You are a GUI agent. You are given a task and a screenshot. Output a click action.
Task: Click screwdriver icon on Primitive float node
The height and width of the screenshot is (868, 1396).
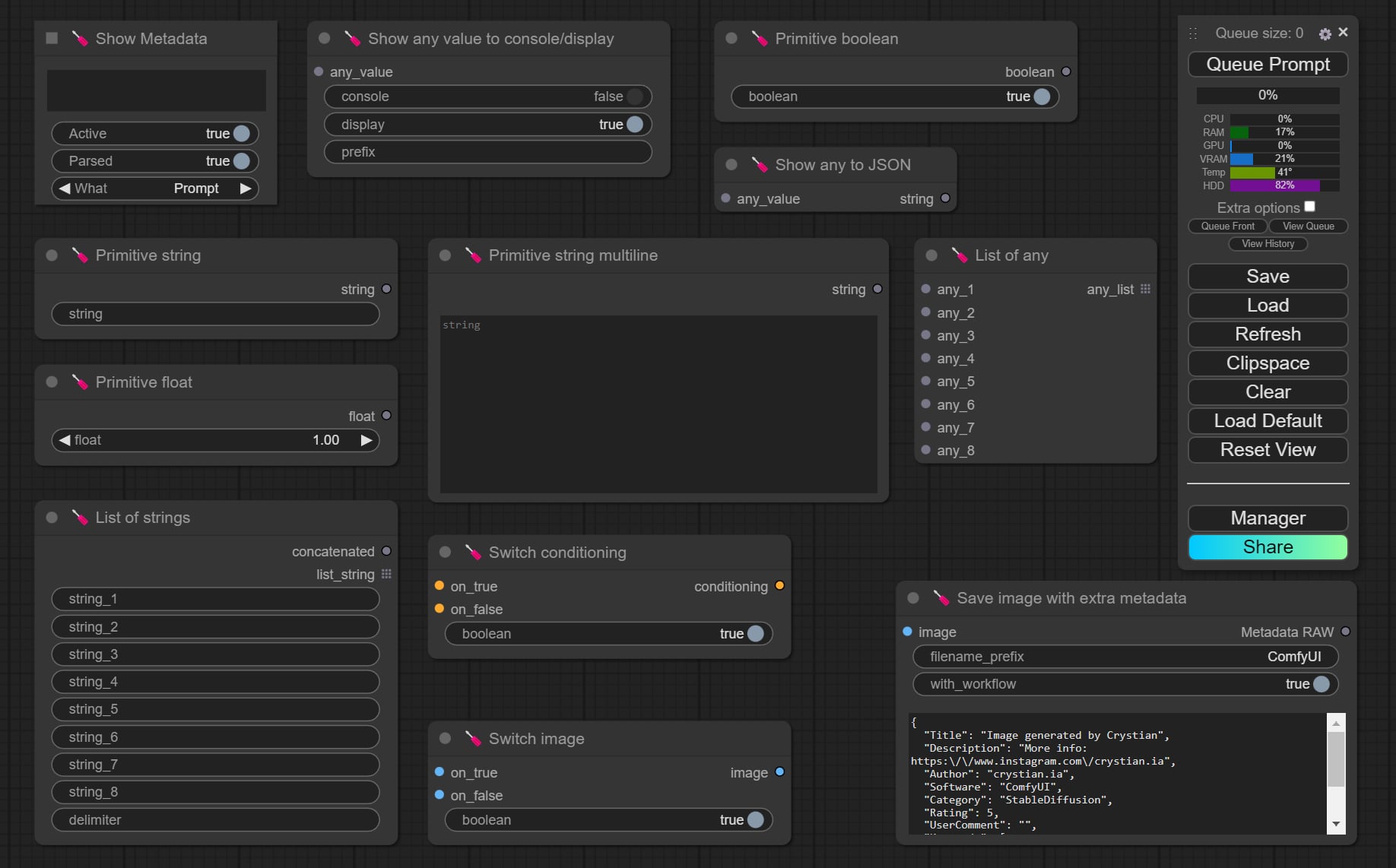(x=80, y=382)
